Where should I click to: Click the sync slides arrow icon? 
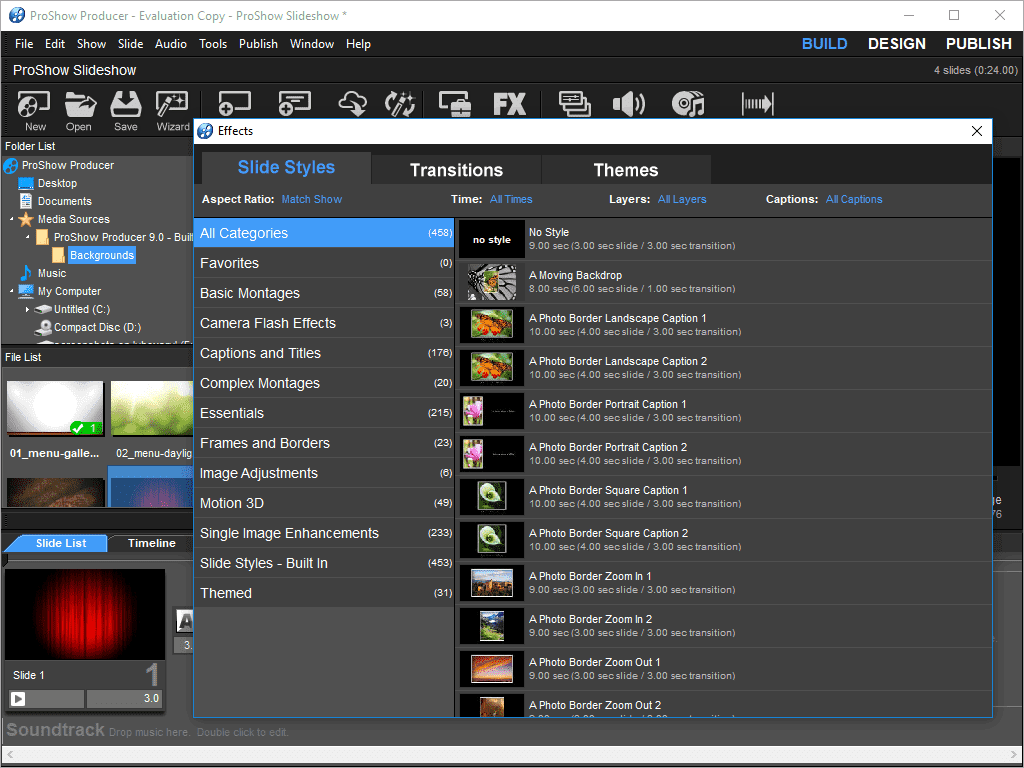pyautogui.click(x=758, y=104)
